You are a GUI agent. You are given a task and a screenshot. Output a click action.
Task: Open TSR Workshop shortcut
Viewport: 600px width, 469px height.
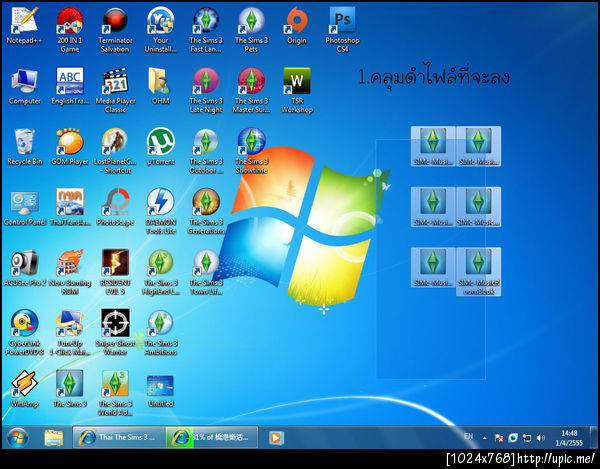pyautogui.click(x=297, y=91)
